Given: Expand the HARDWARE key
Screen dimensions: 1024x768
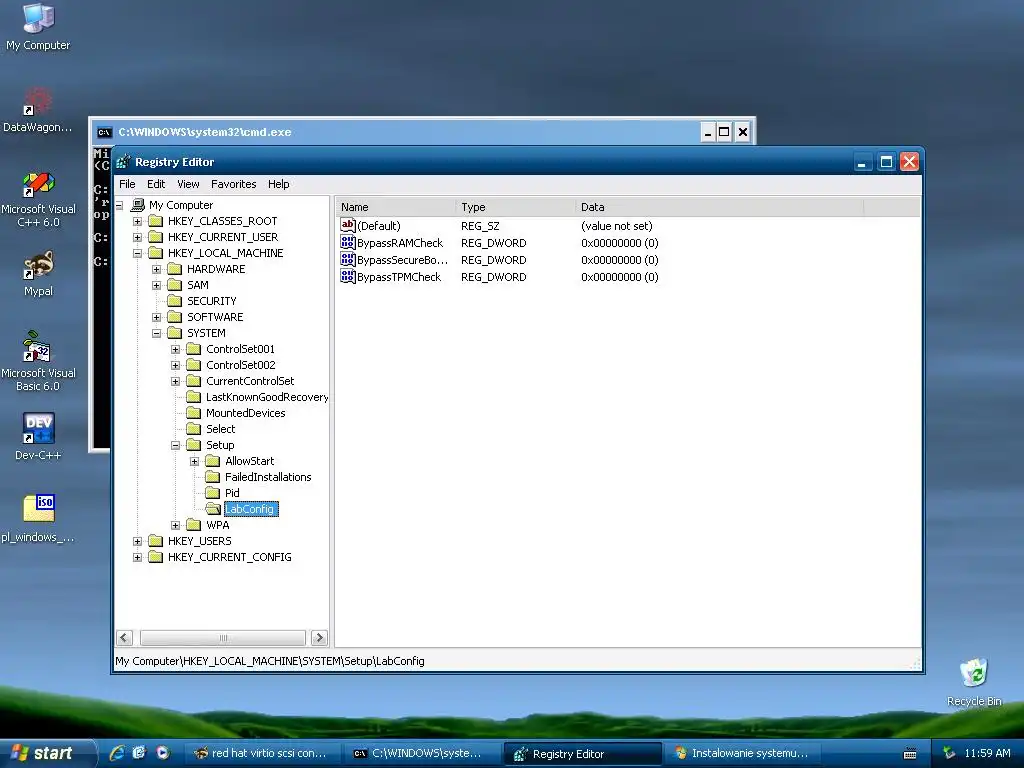Looking at the screenshot, I should point(156,269).
